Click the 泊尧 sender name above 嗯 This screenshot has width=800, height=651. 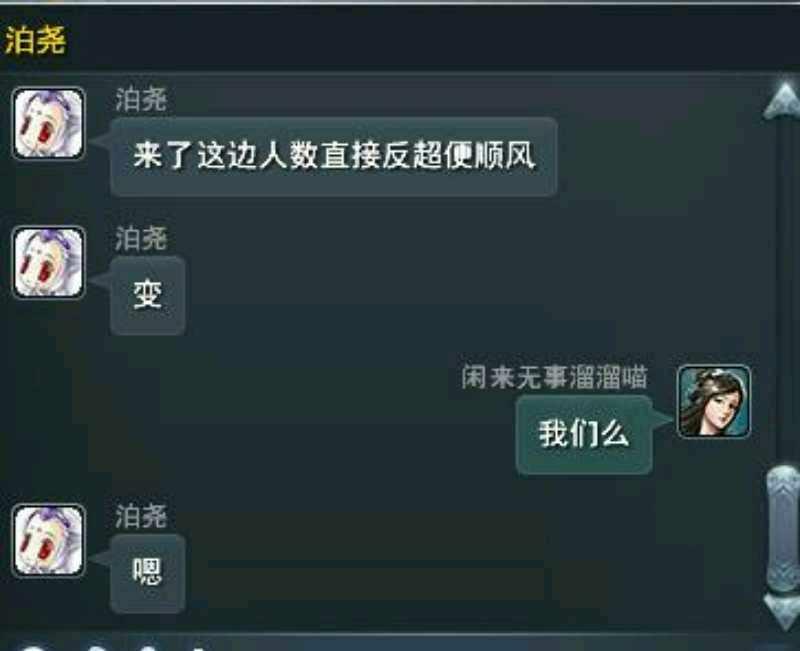(141, 516)
